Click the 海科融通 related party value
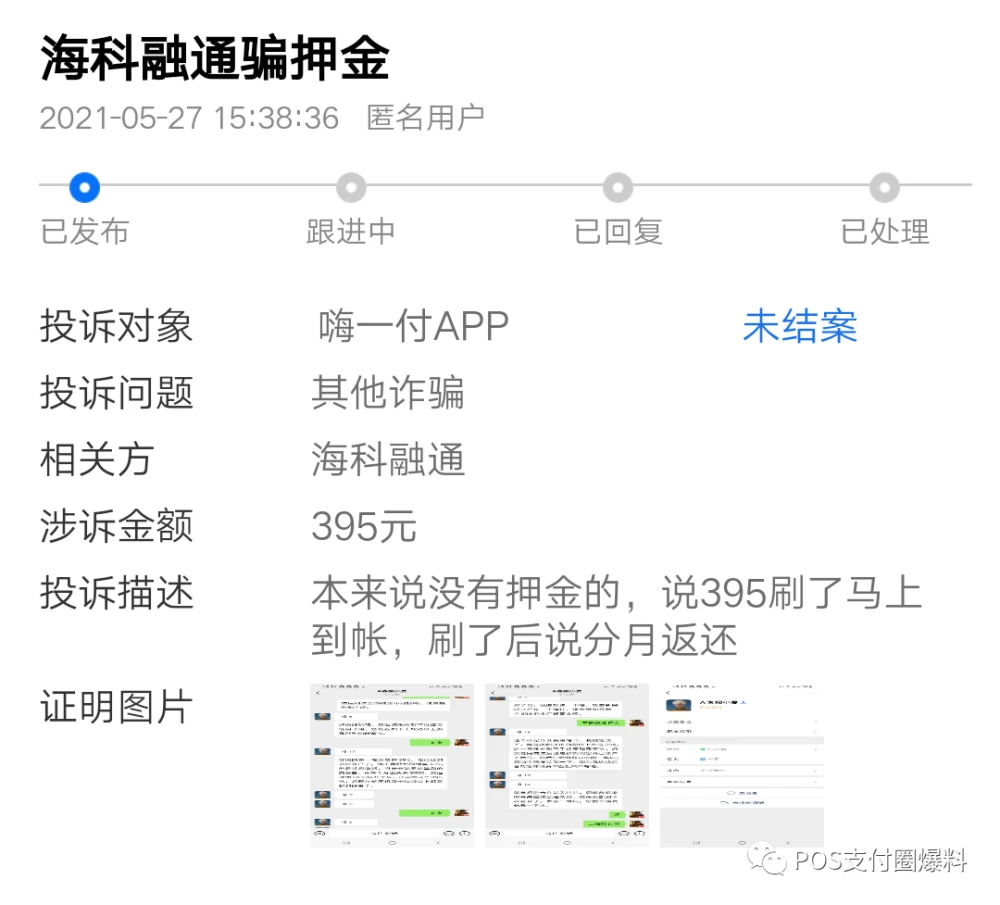Viewport: 1000px width, 905px height. pyautogui.click(x=388, y=459)
